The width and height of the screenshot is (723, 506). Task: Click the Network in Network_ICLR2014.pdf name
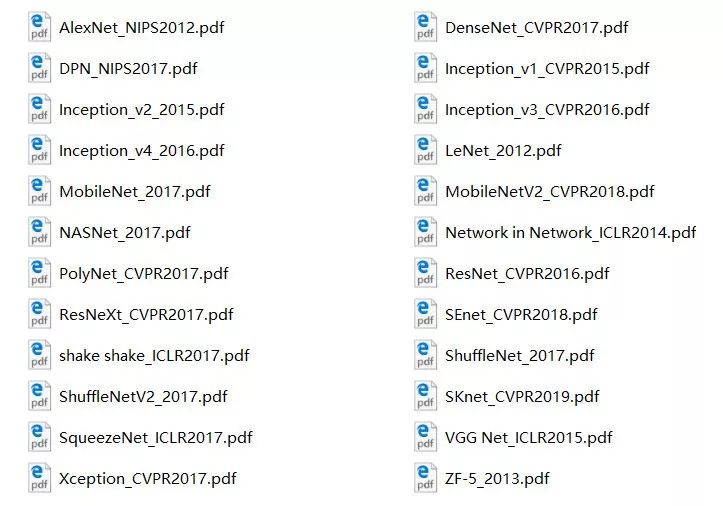(570, 233)
